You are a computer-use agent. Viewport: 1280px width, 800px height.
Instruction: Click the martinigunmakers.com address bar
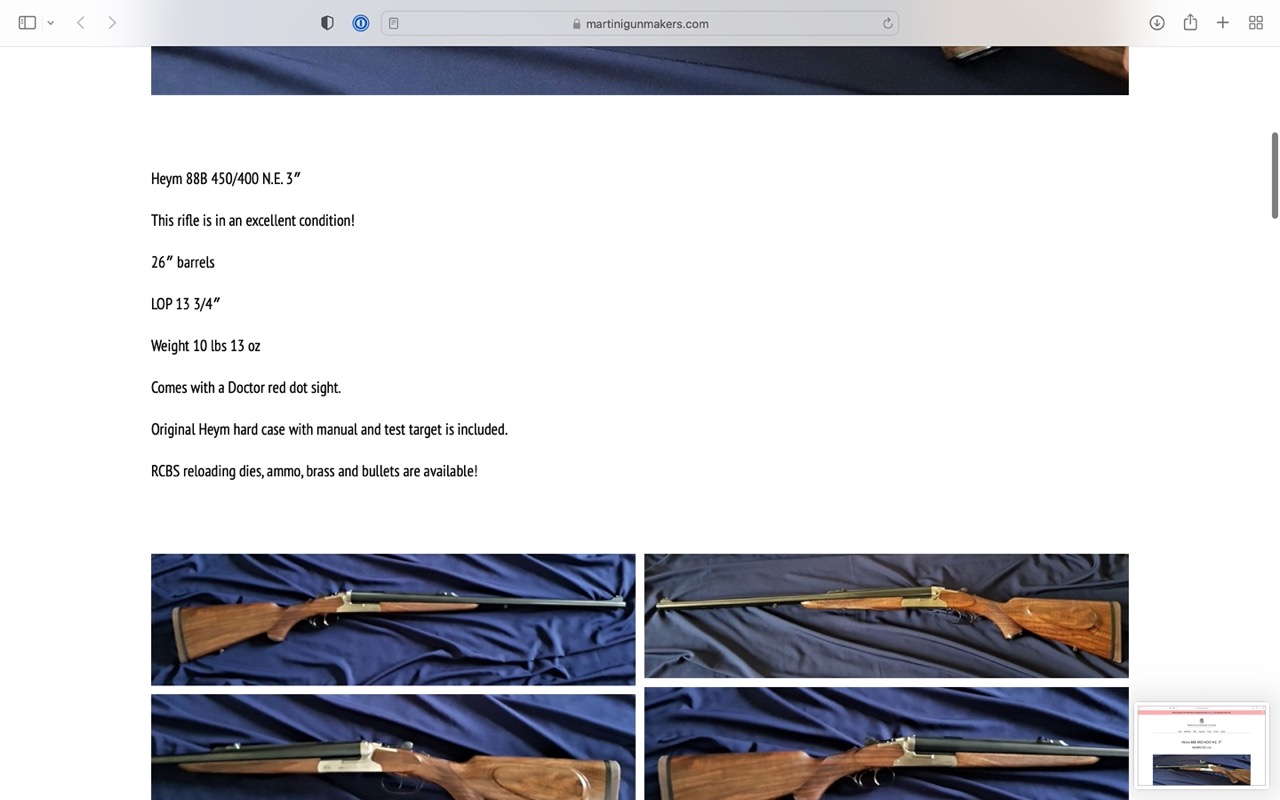click(640, 23)
